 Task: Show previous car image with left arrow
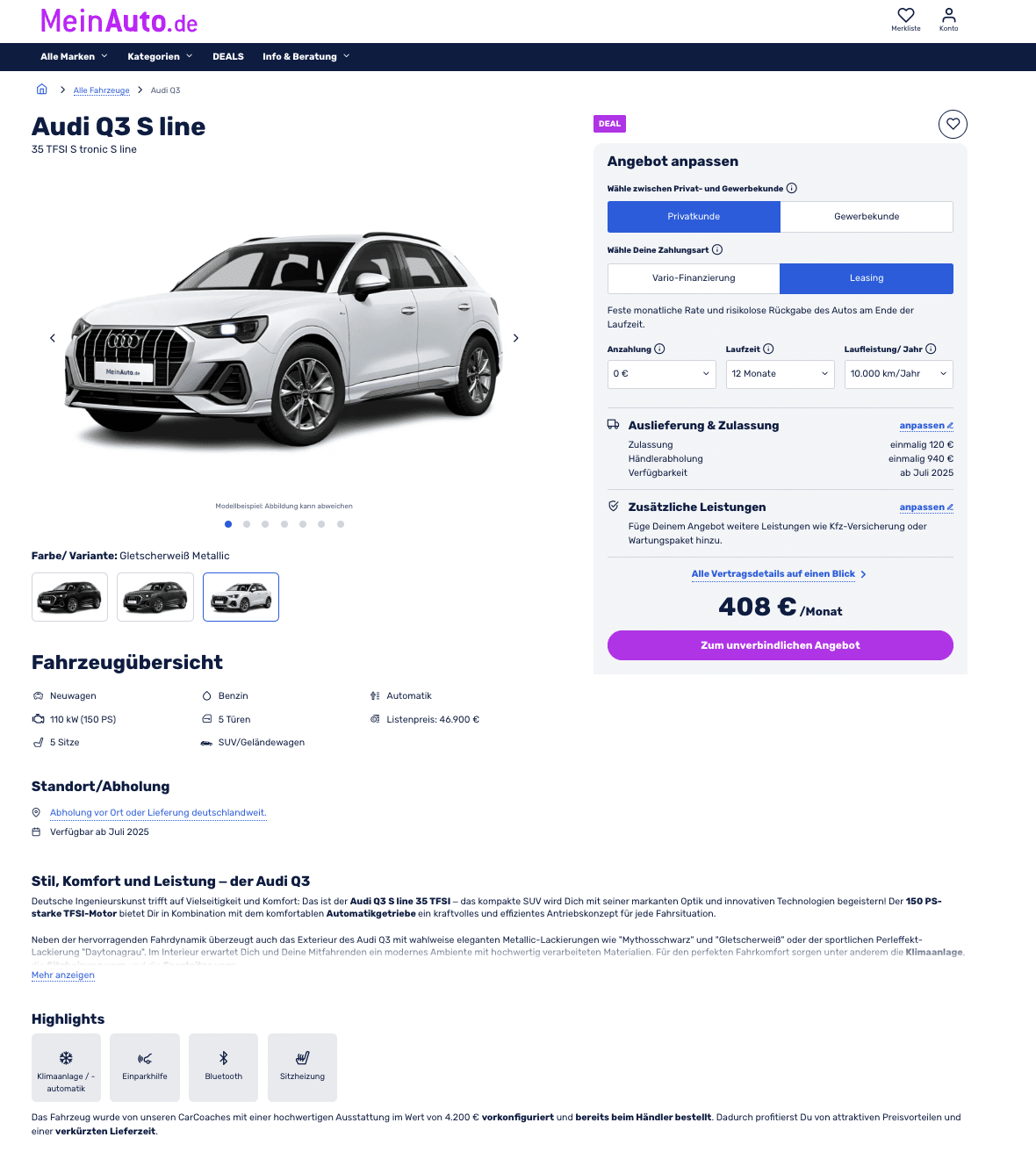coord(53,338)
